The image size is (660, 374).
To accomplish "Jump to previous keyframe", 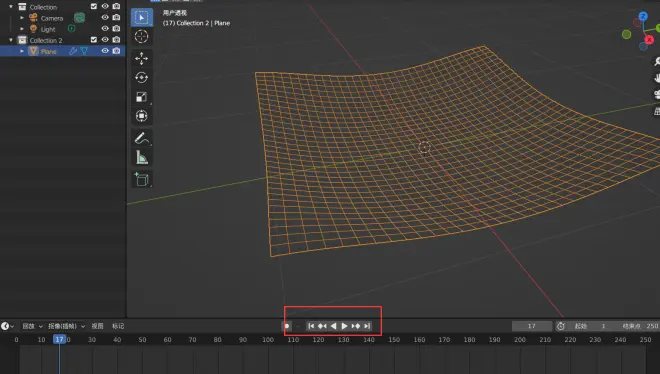I will (x=322, y=326).
